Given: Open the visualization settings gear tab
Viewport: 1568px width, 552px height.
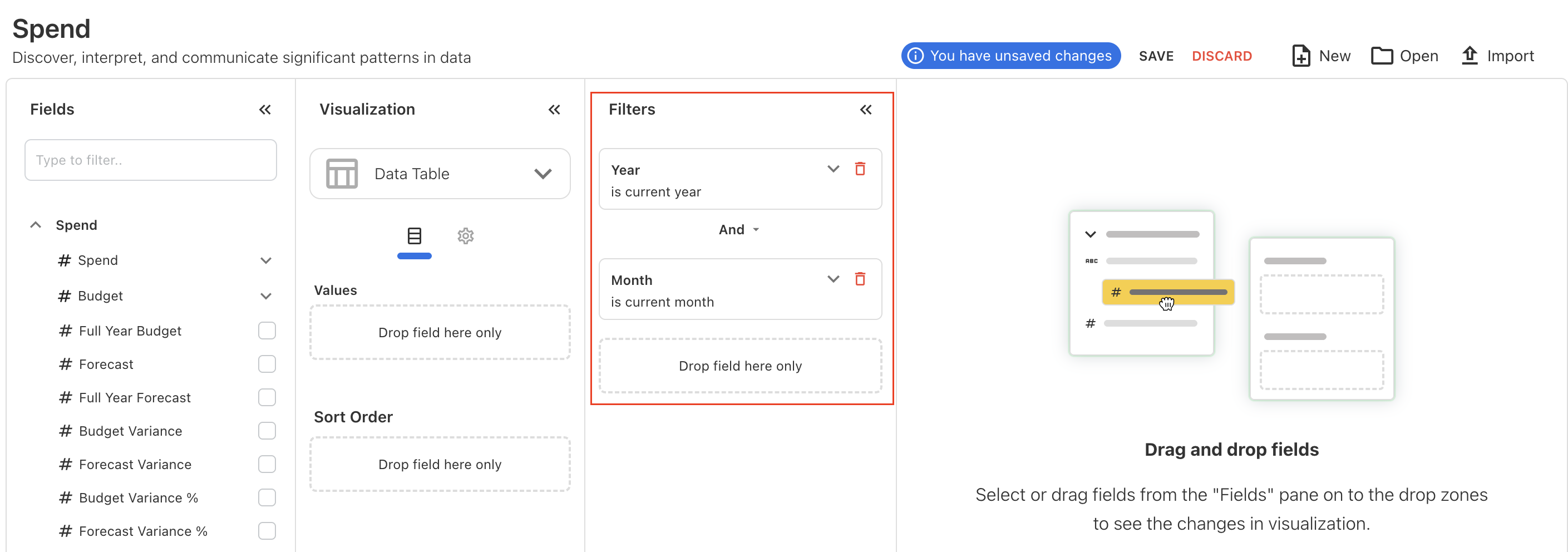Looking at the screenshot, I should [x=465, y=236].
